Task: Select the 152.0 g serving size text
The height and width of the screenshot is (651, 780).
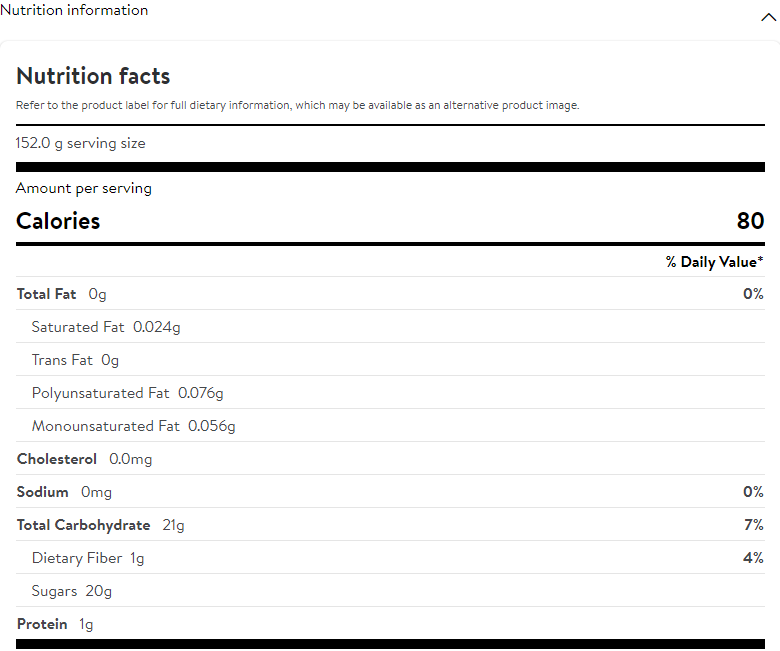Action: point(80,143)
